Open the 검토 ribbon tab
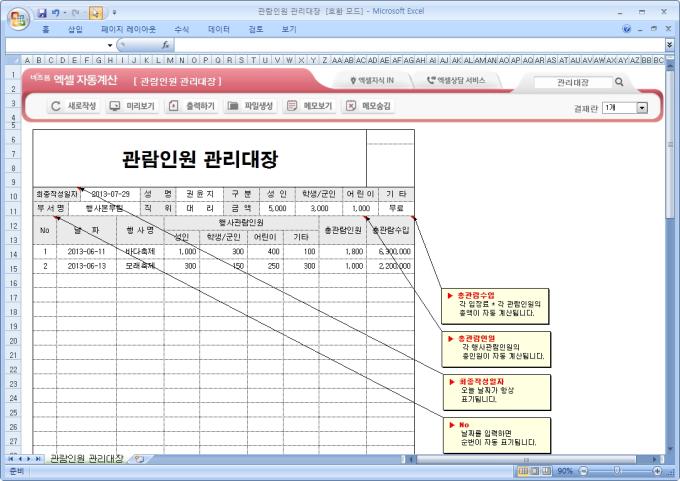Image resolution: width=680 pixels, height=481 pixels. (x=255, y=29)
